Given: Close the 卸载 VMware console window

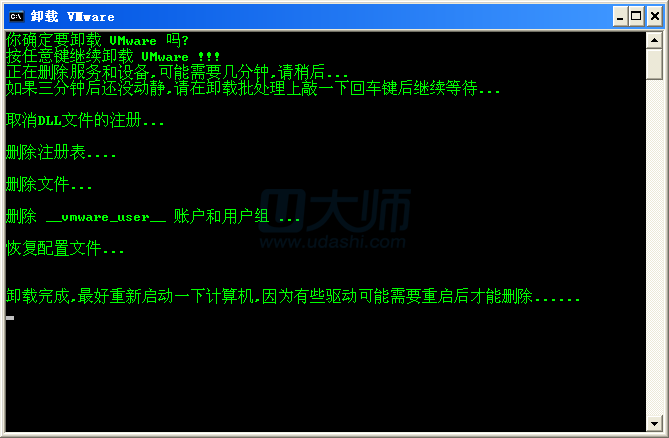Looking at the screenshot, I should pos(654,17).
